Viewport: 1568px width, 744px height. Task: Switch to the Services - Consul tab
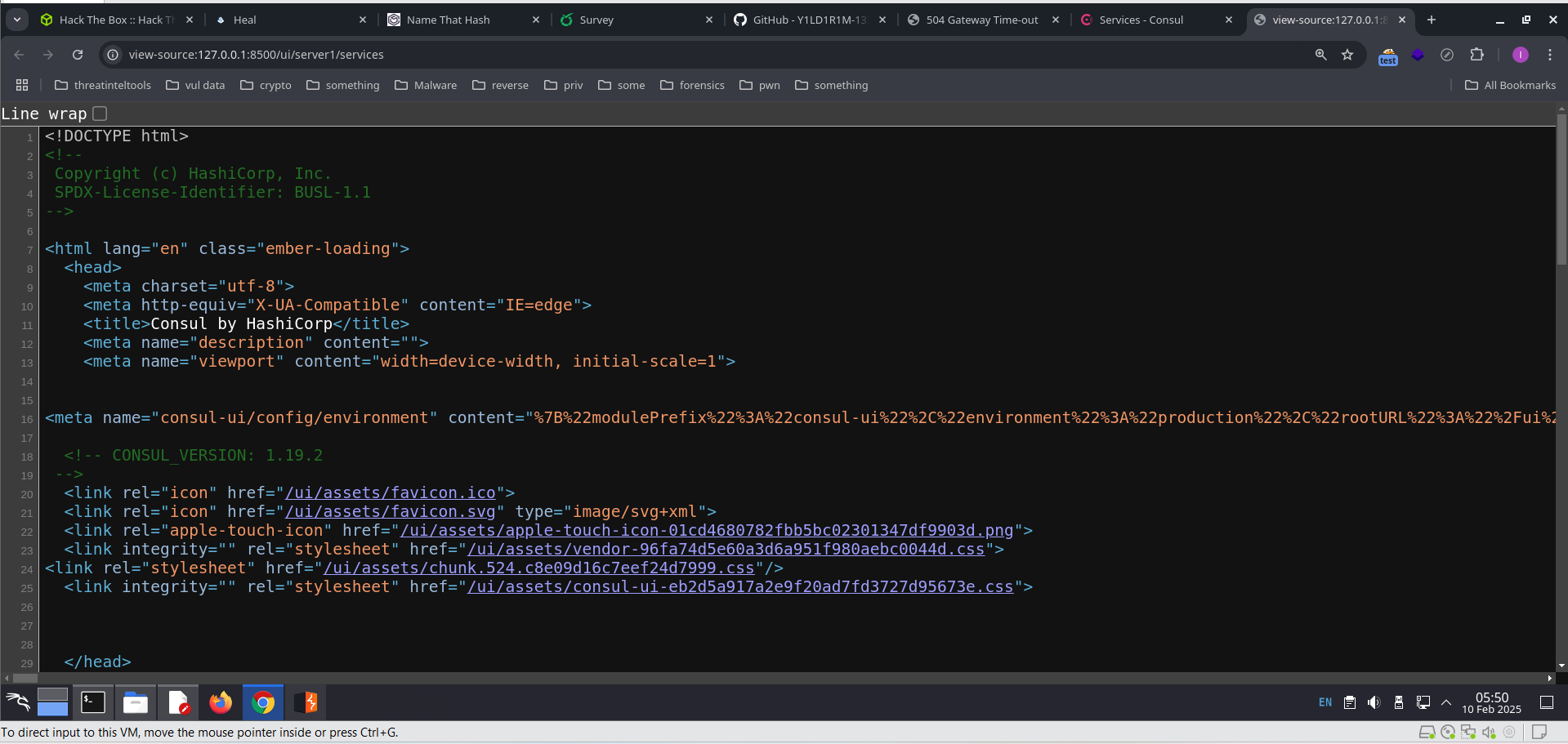point(1141,20)
